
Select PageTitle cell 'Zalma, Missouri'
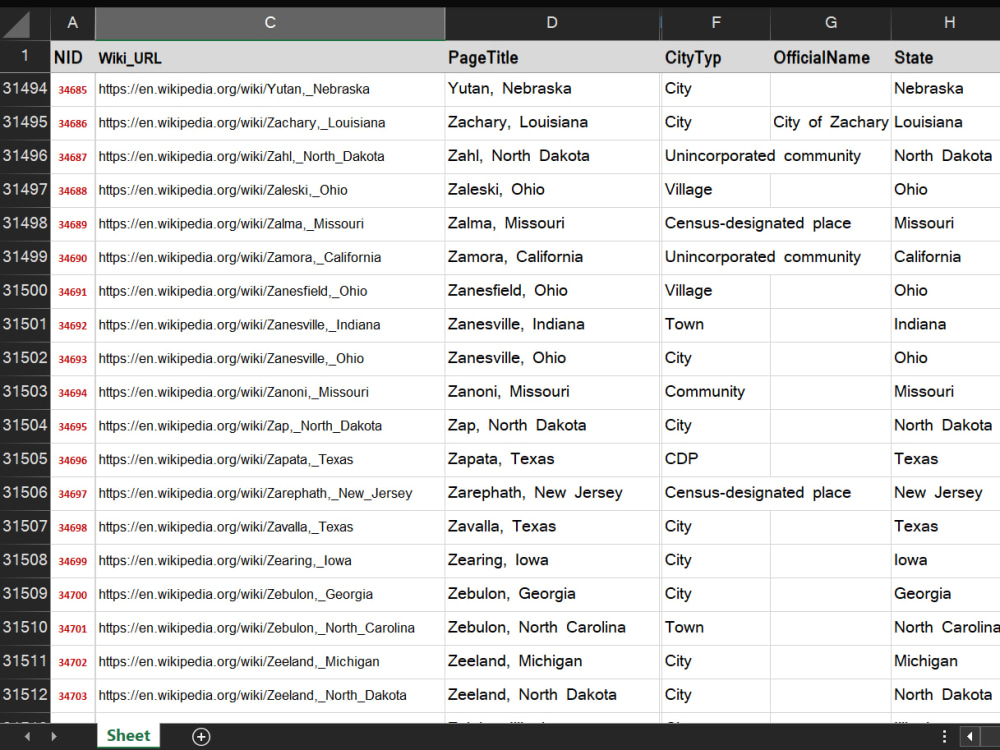tap(552, 223)
